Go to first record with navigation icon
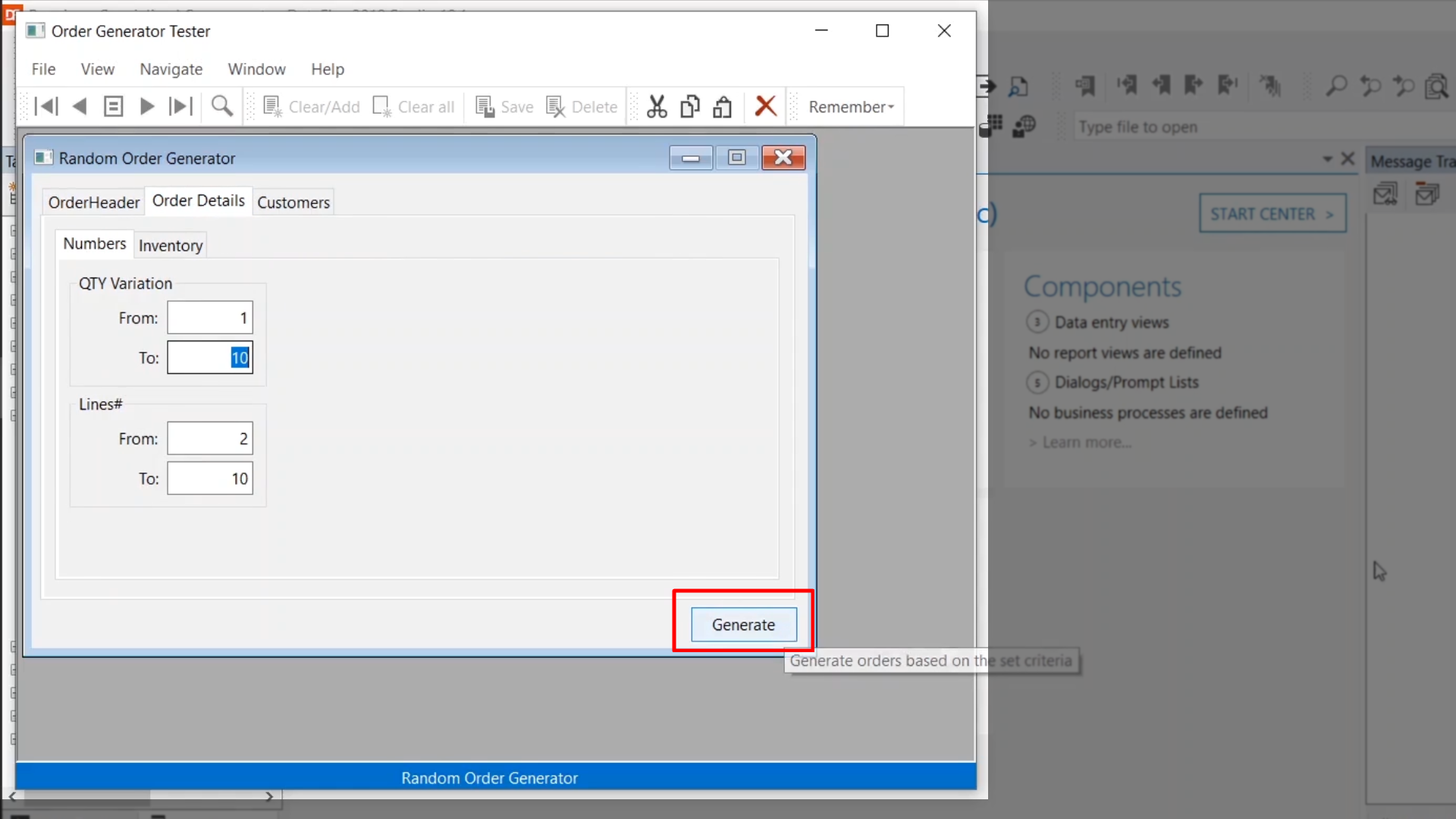Image resolution: width=1456 pixels, height=819 pixels. click(x=46, y=106)
